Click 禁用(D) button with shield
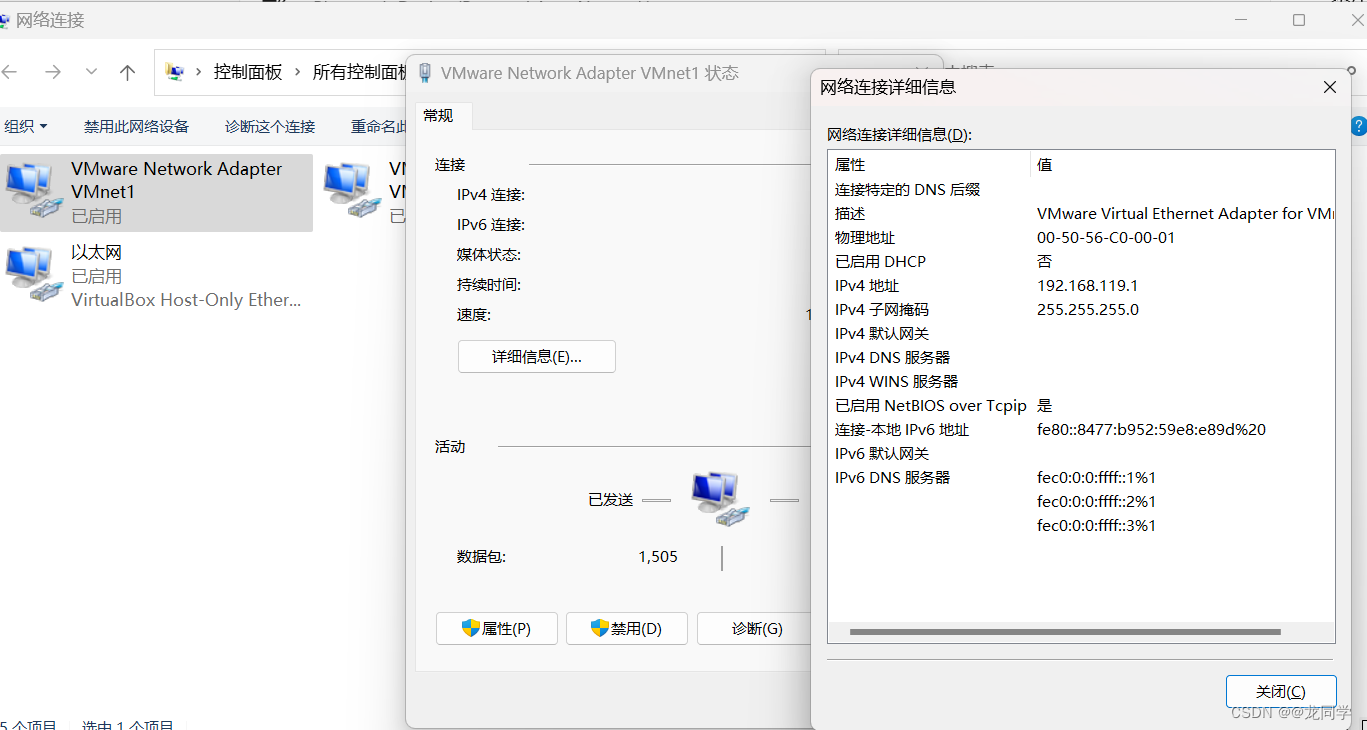The image size is (1367, 730). tap(627, 629)
